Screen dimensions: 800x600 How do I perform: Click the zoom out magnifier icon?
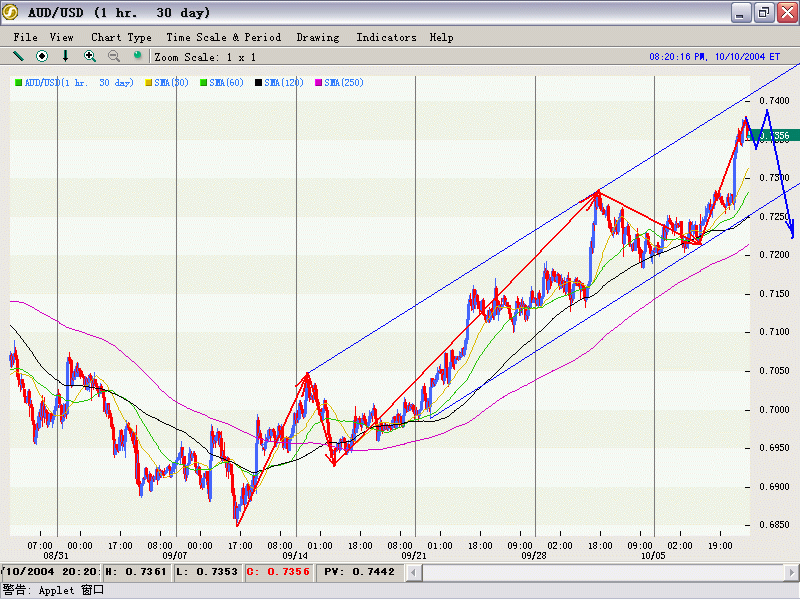point(114,57)
